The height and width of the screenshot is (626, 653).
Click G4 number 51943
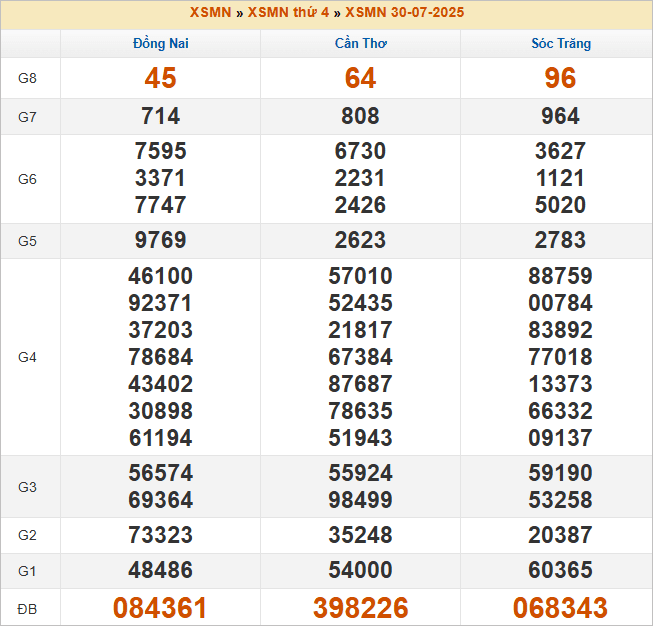click(361, 438)
